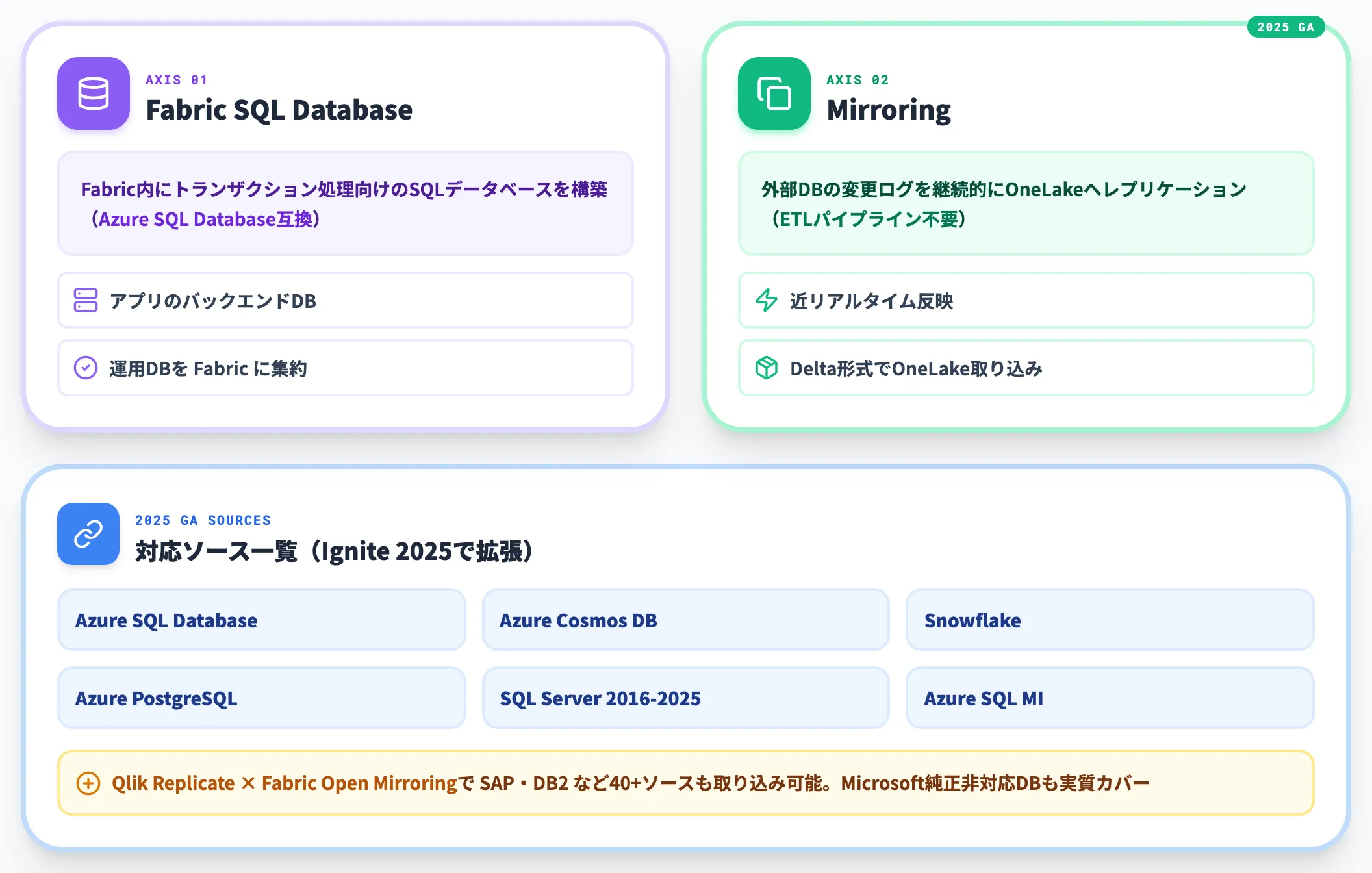The height and width of the screenshot is (873, 1372).
Task: Click the lightning bolt icon next to 近リアルタイム反映
Action: tap(767, 300)
